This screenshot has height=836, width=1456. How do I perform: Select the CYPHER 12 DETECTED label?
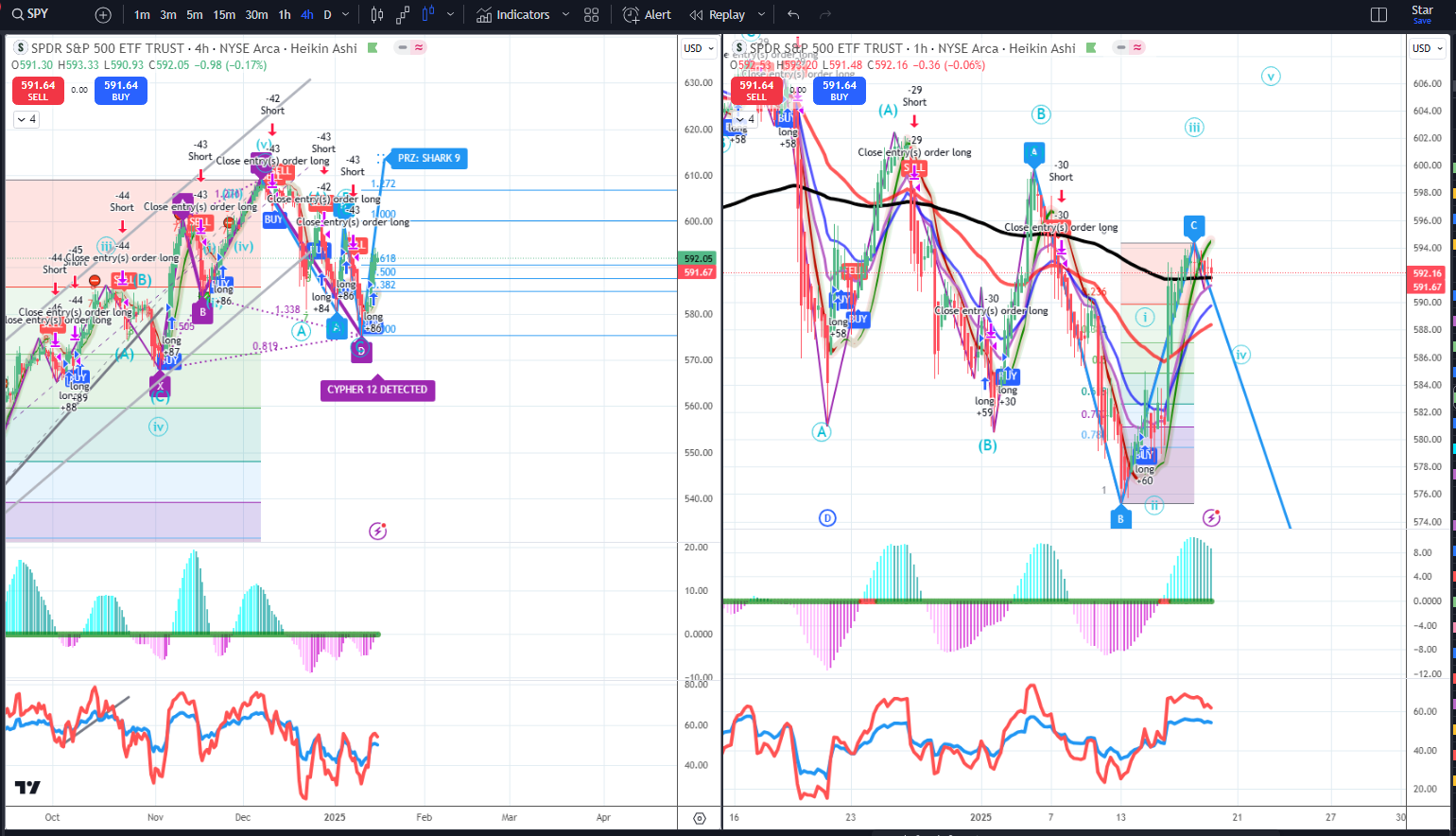coord(377,390)
